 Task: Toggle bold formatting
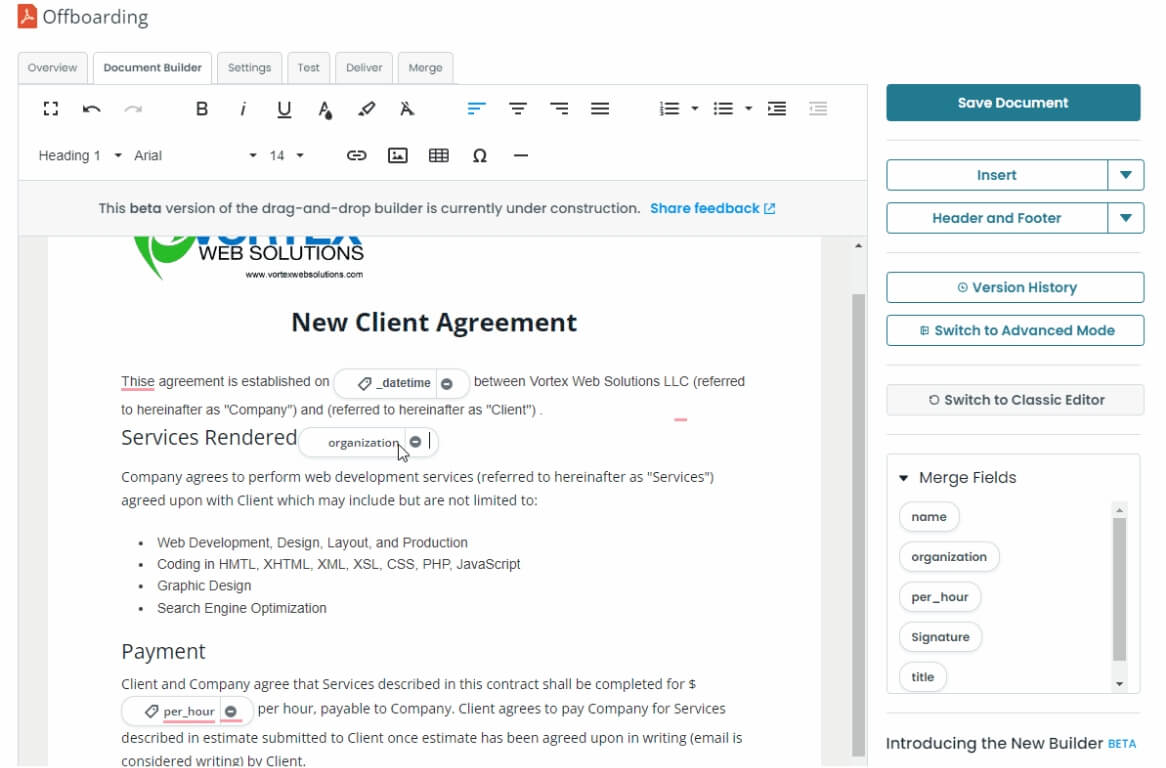(x=201, y=109)
